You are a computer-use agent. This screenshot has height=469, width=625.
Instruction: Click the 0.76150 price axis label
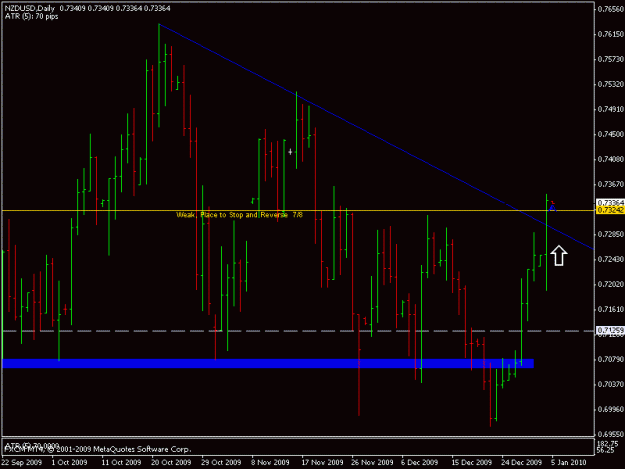(x=611, y=34)
